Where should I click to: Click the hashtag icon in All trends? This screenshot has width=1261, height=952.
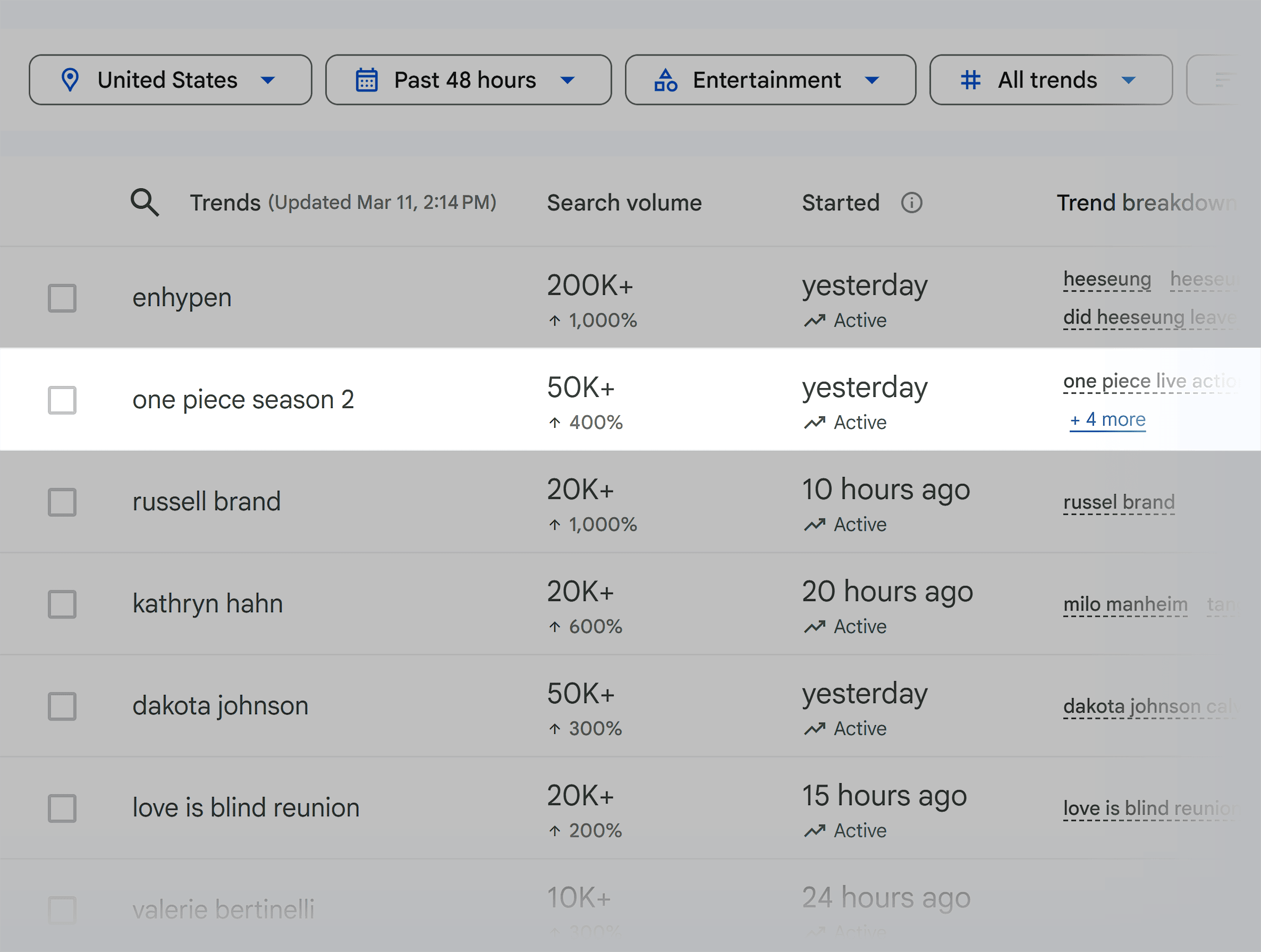click(x=970, y=80)
